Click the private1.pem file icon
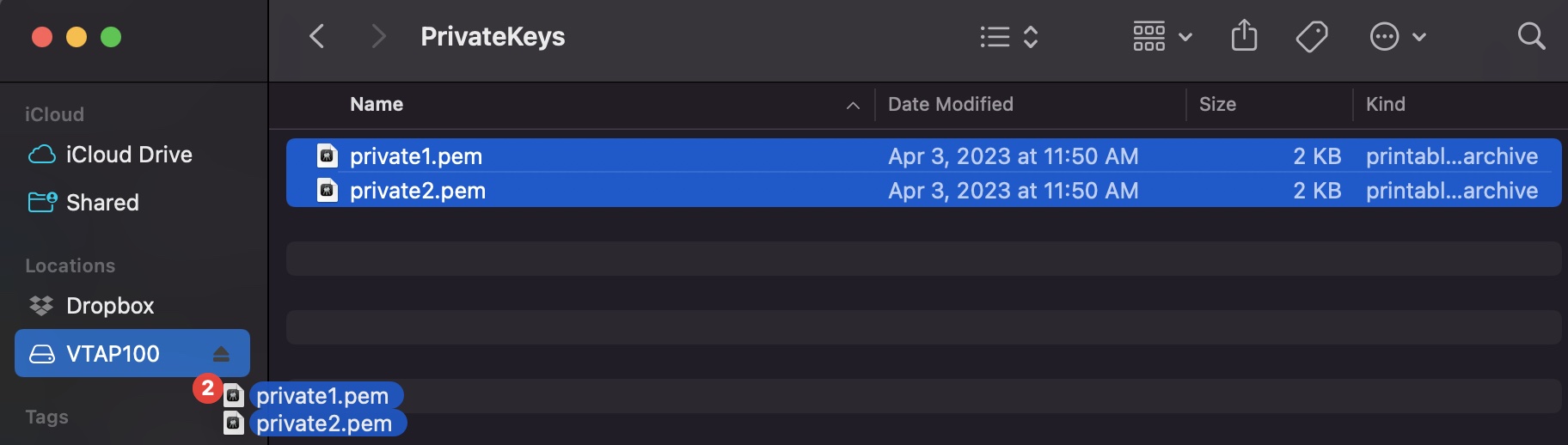Image resolution: width=1568 pixels, height=445 pixels. (x=328, y=155)
